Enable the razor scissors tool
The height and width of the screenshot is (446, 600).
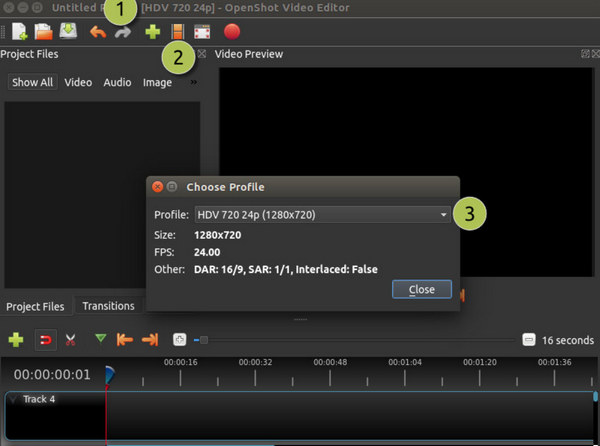70,340
